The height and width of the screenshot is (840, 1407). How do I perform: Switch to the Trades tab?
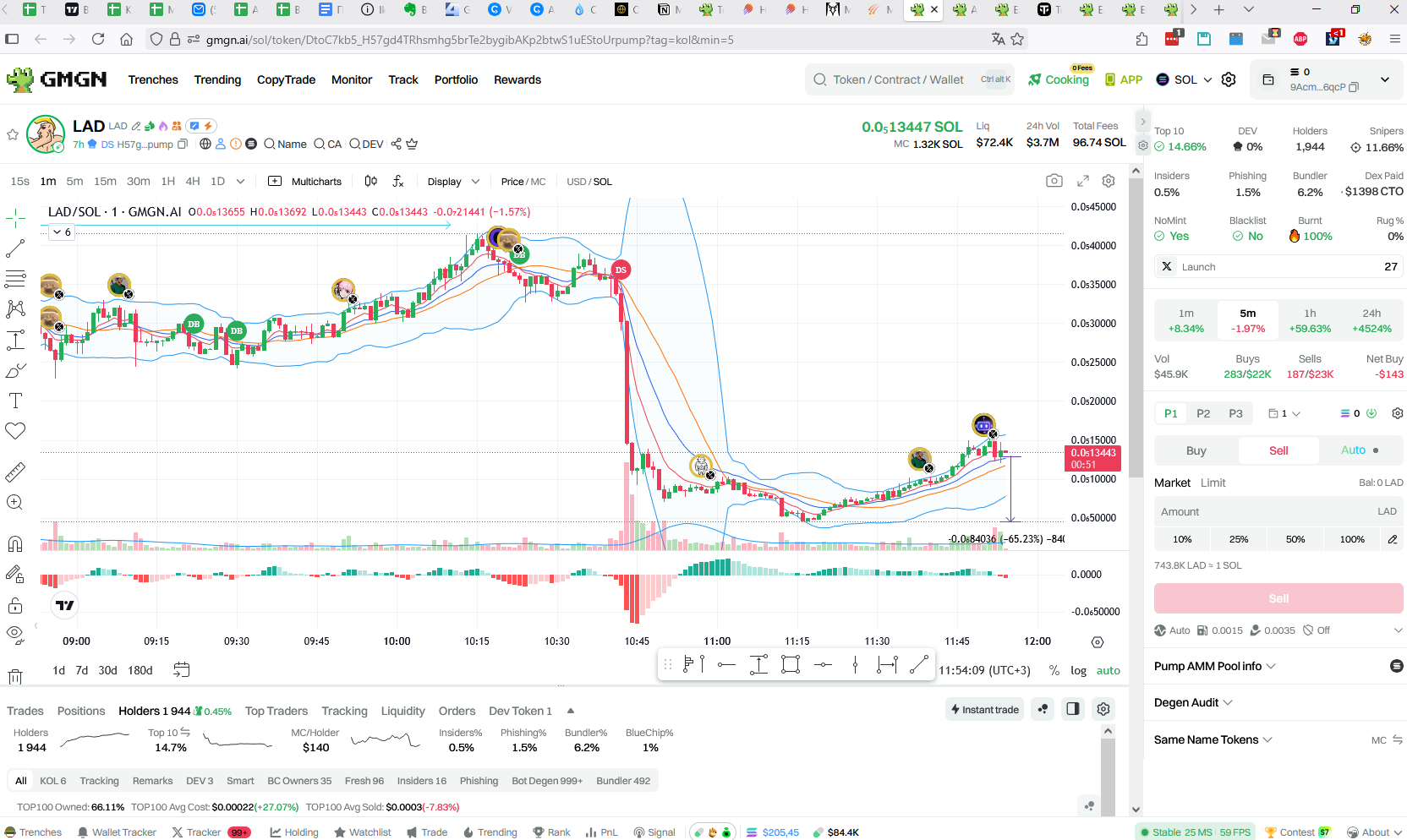(x=25, y=711)
